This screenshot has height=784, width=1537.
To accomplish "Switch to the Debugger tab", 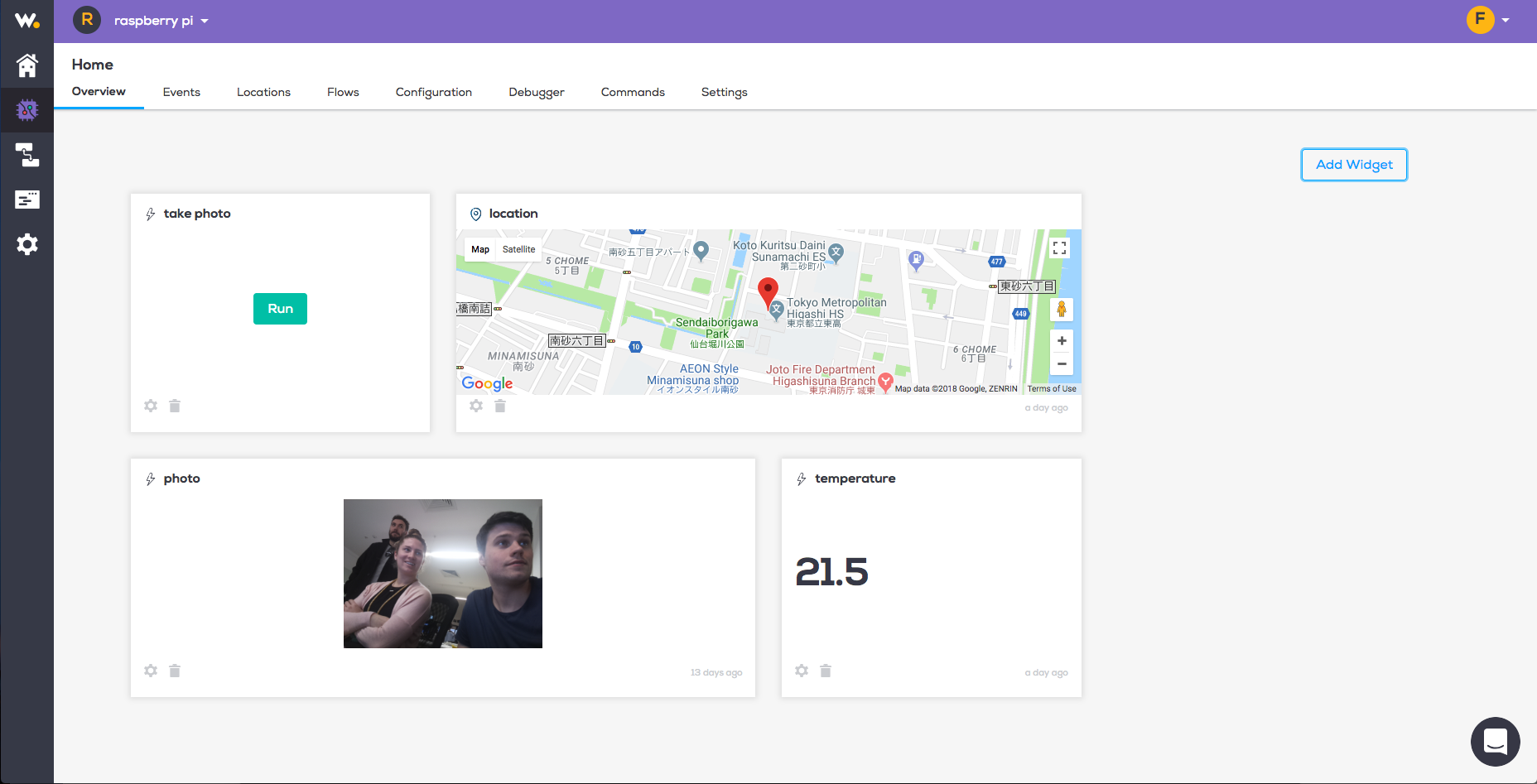I will 537,92.
